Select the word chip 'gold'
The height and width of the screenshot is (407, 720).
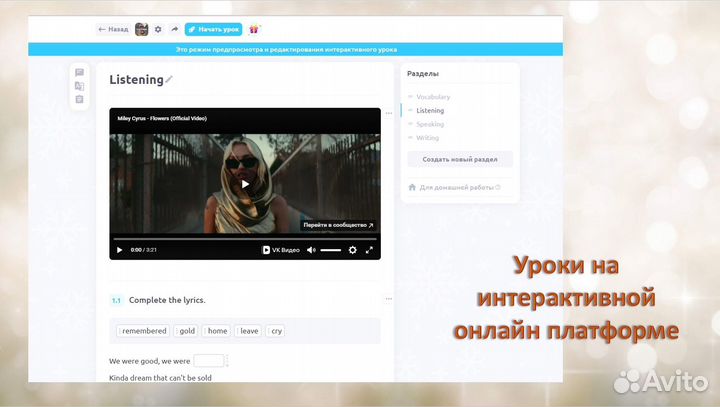coord(186,331)
